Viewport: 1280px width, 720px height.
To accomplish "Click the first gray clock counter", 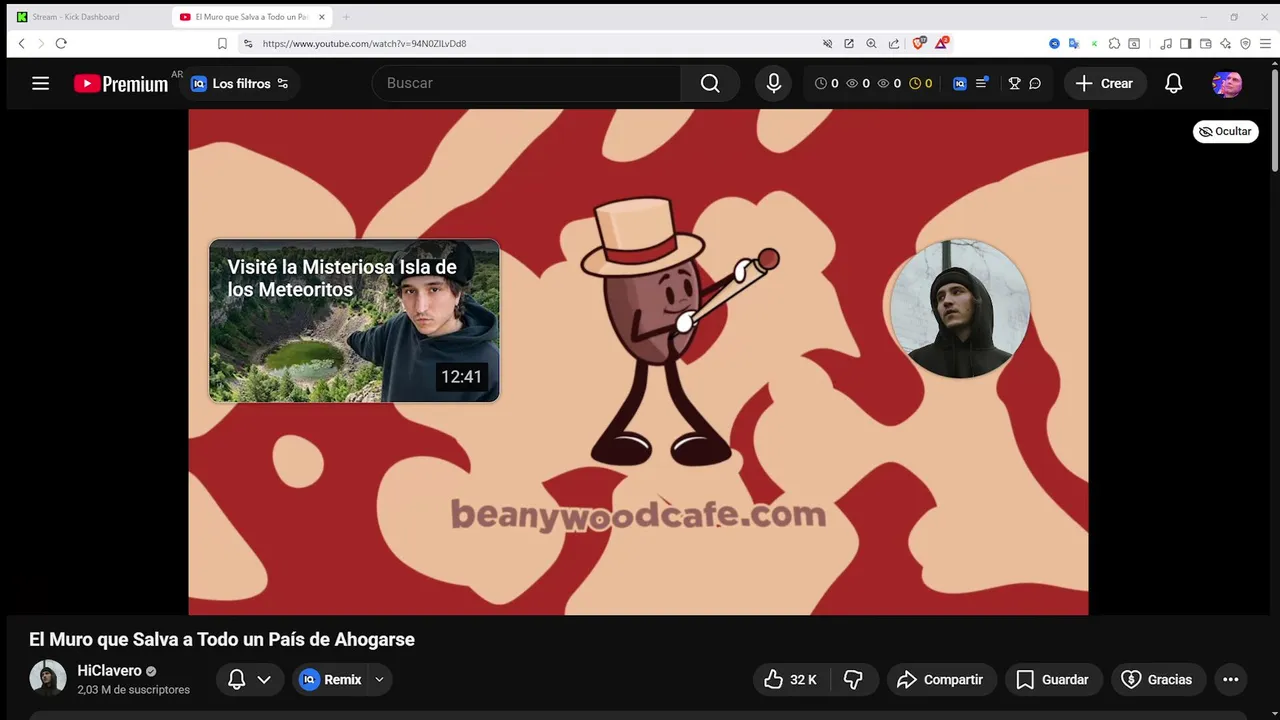I will pos(827,84).
